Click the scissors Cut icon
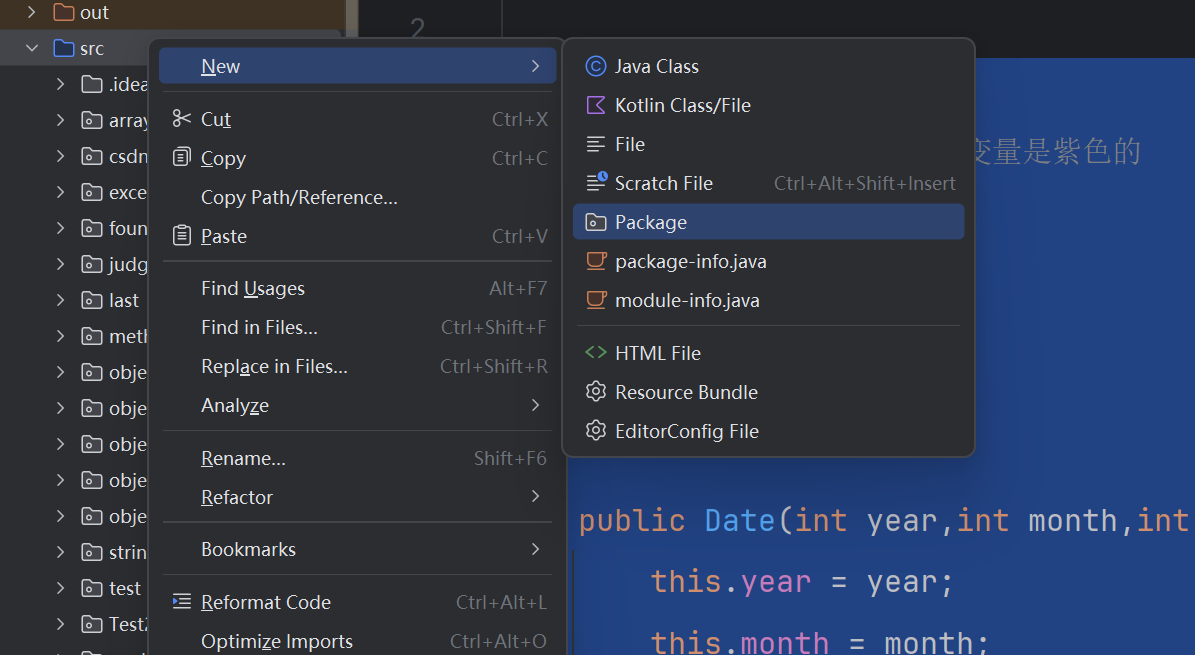The height and width of the screenshot is (655, 1195). (181, 118)
